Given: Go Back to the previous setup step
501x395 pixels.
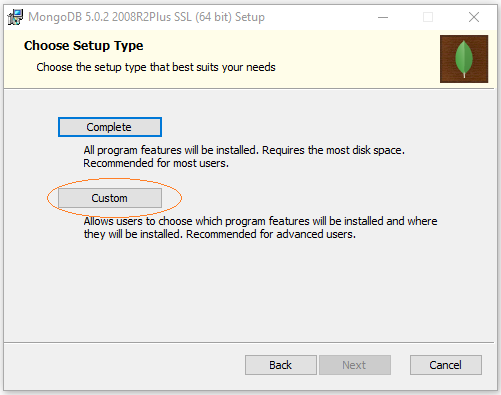Looking at the screenshot, I should 281,365.
